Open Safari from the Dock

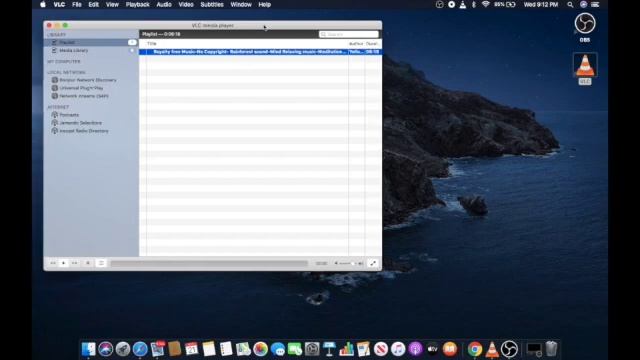click(x=140, y=349)
